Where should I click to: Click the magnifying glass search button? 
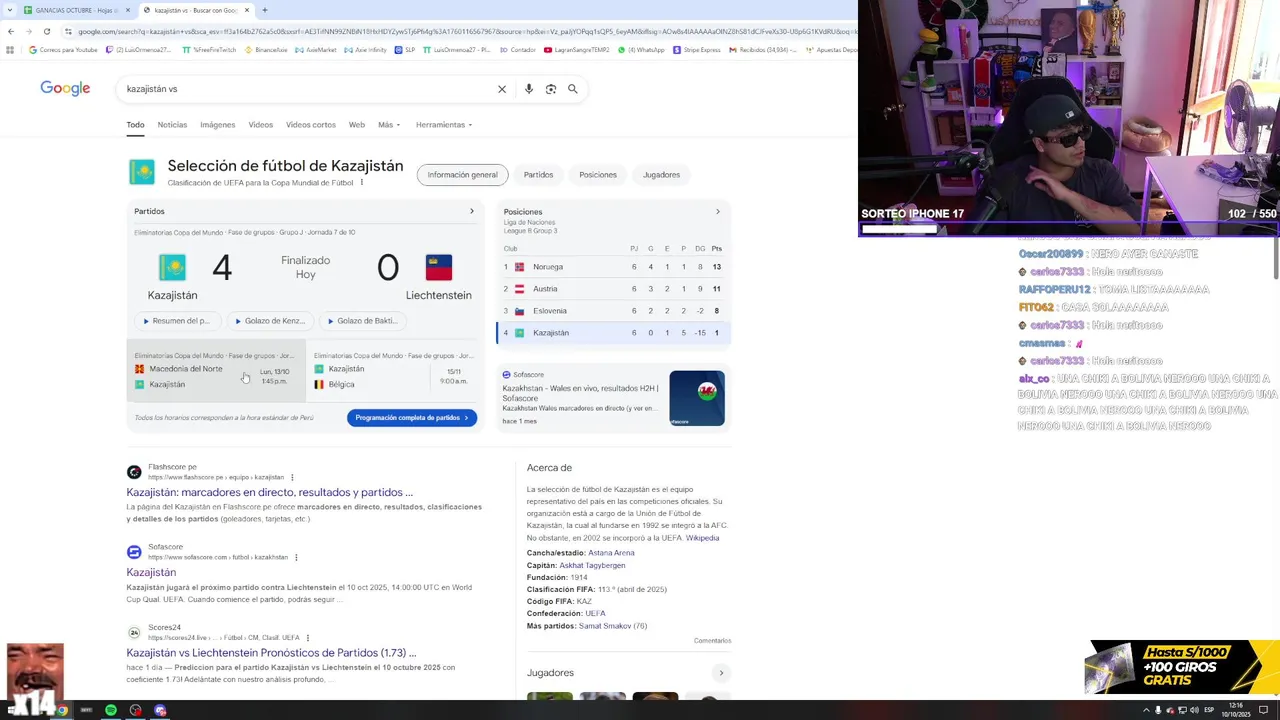[x=573, y=89]
